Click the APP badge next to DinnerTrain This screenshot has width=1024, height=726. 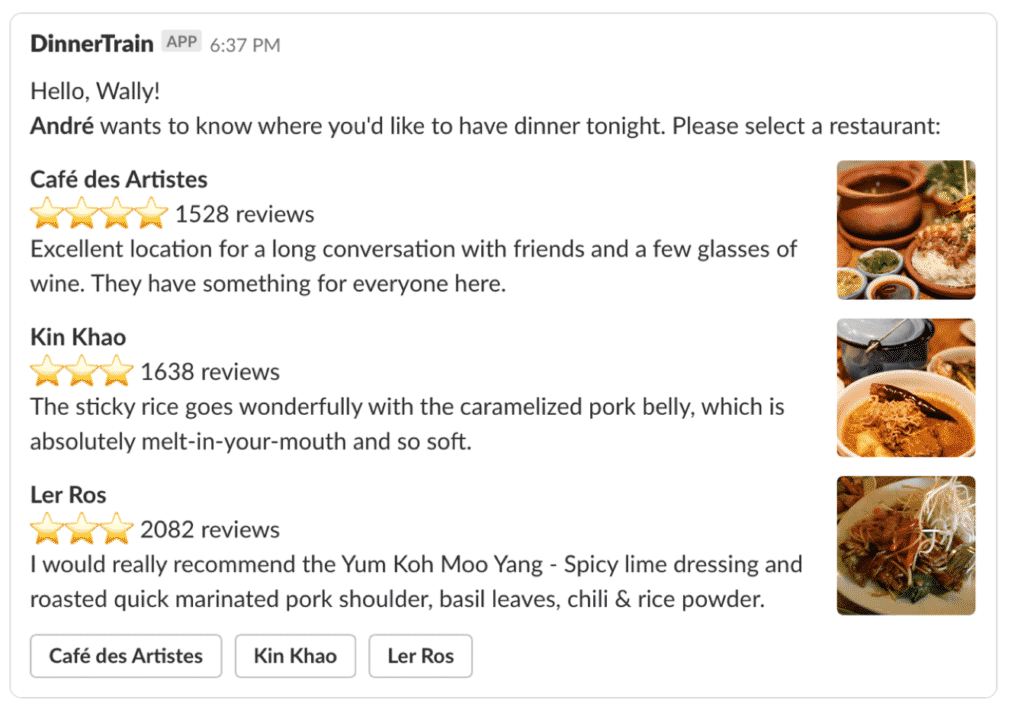[181, 42]
